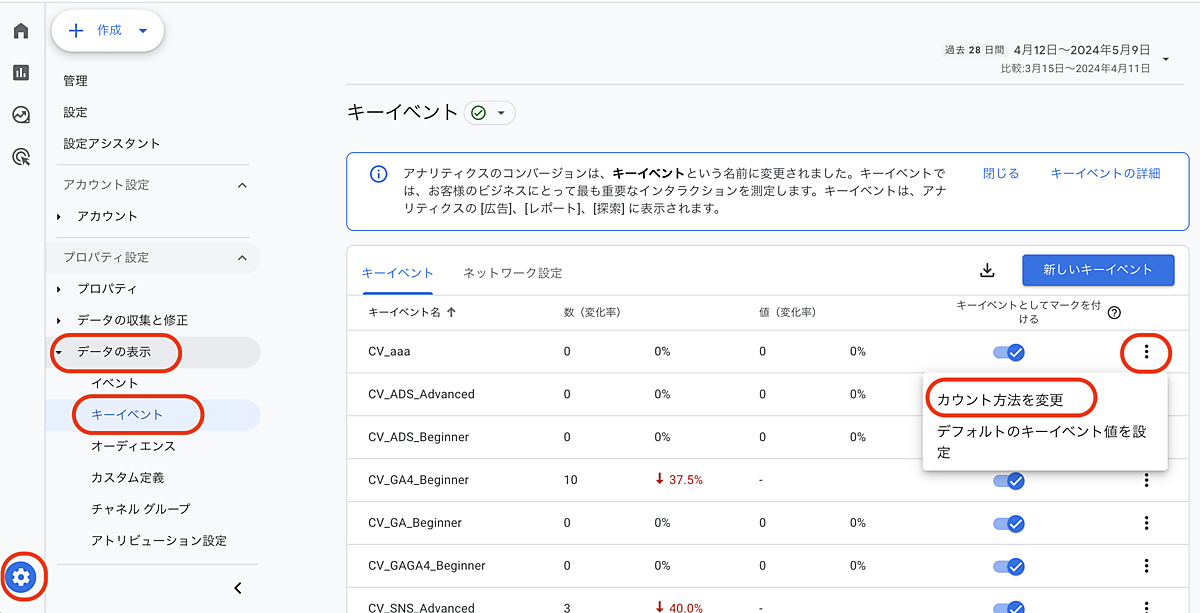Switch to the ネットワーク設定 tab
Screen dimensions: 1200x613
click(512, 273)
